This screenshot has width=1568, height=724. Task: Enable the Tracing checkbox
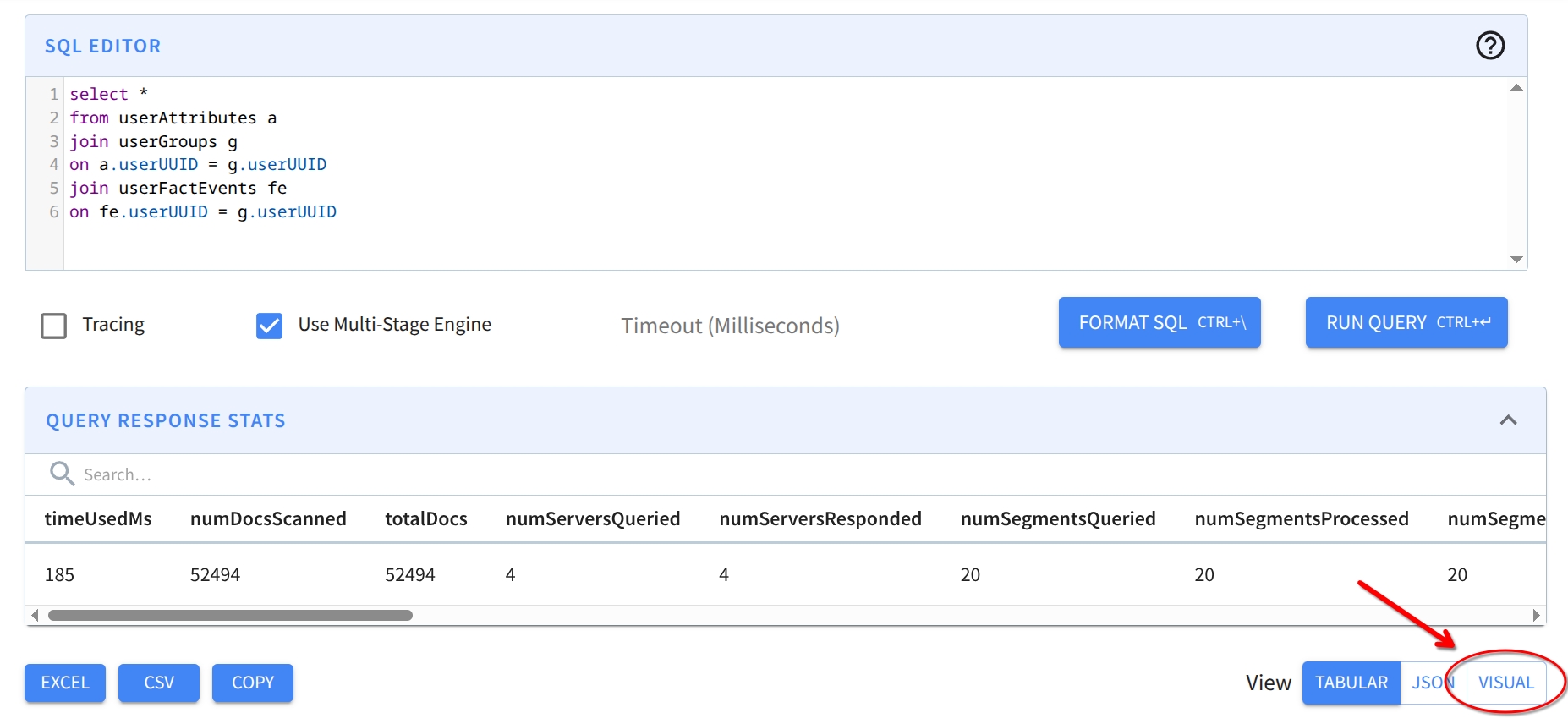coord(54,326)
